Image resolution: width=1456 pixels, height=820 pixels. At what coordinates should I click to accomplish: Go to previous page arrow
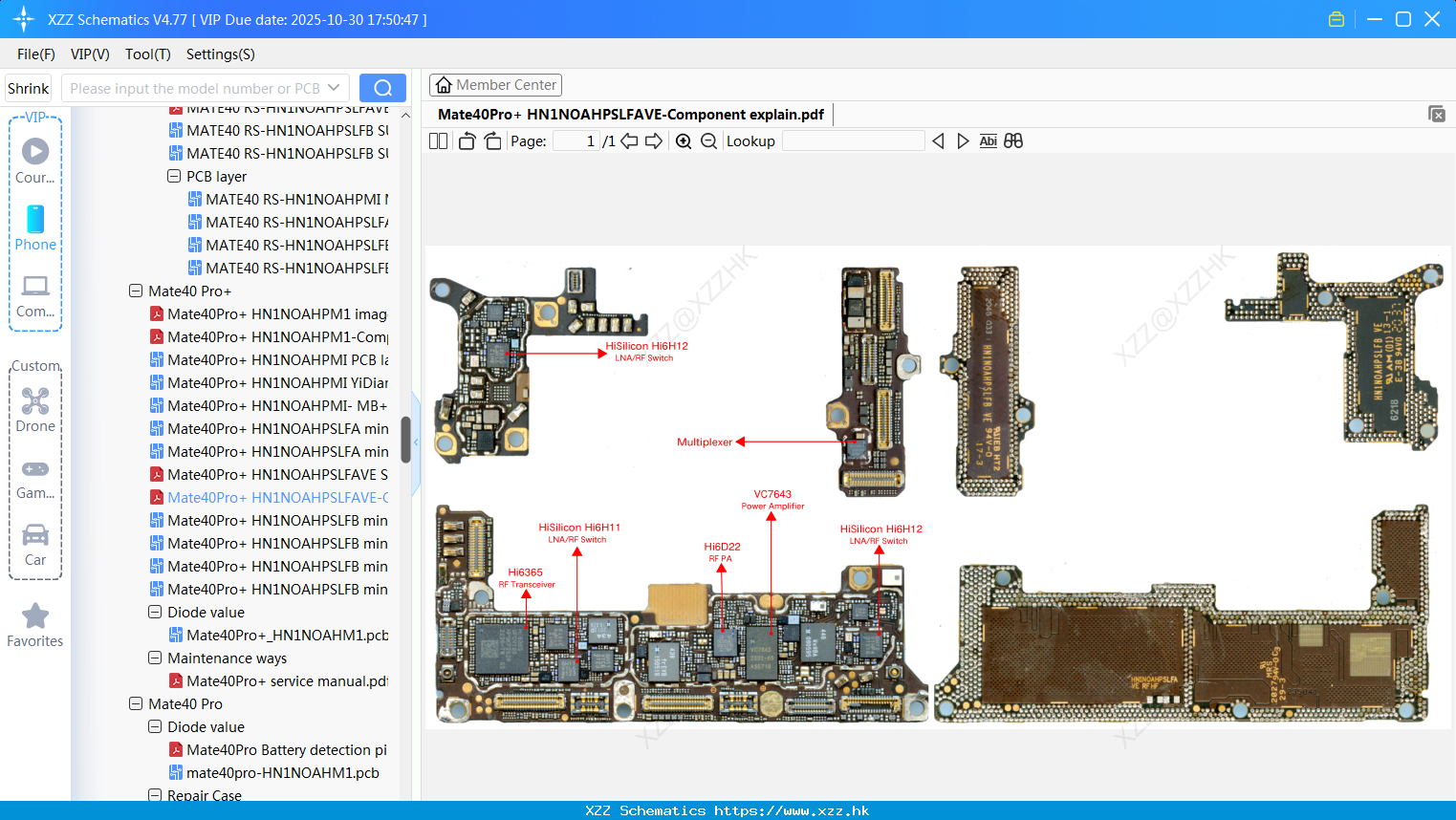click(x=629, y=141)
